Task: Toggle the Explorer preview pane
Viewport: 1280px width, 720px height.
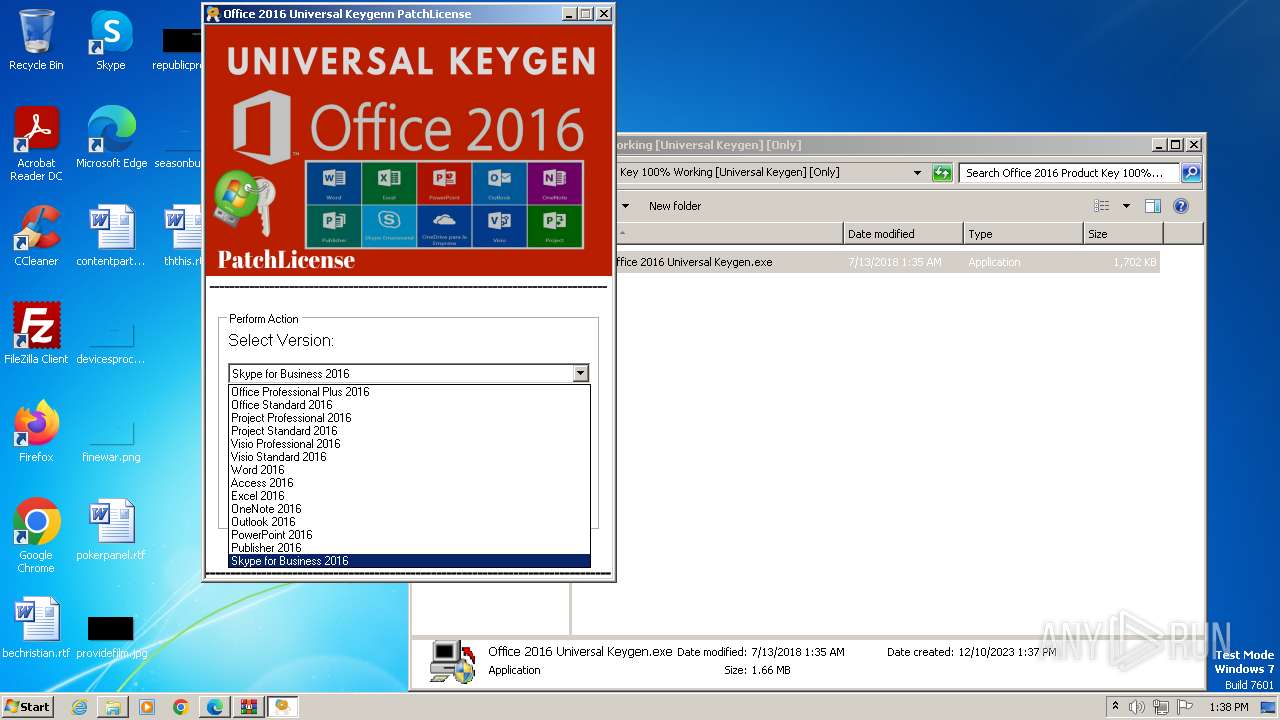Action: (x=1153, y=206)
